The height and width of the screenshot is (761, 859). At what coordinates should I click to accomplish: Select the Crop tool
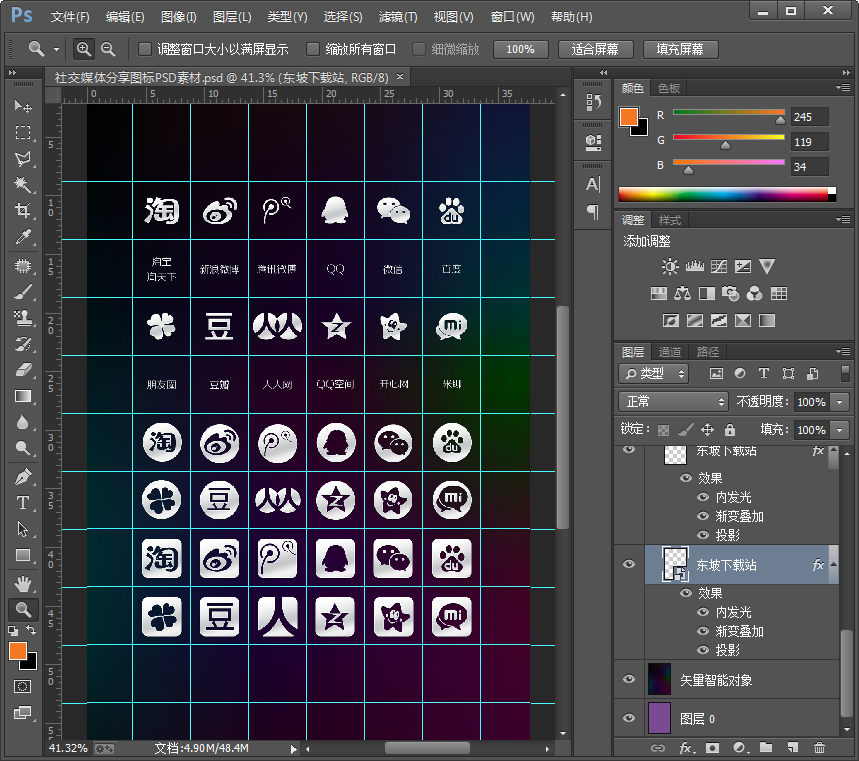23,211
